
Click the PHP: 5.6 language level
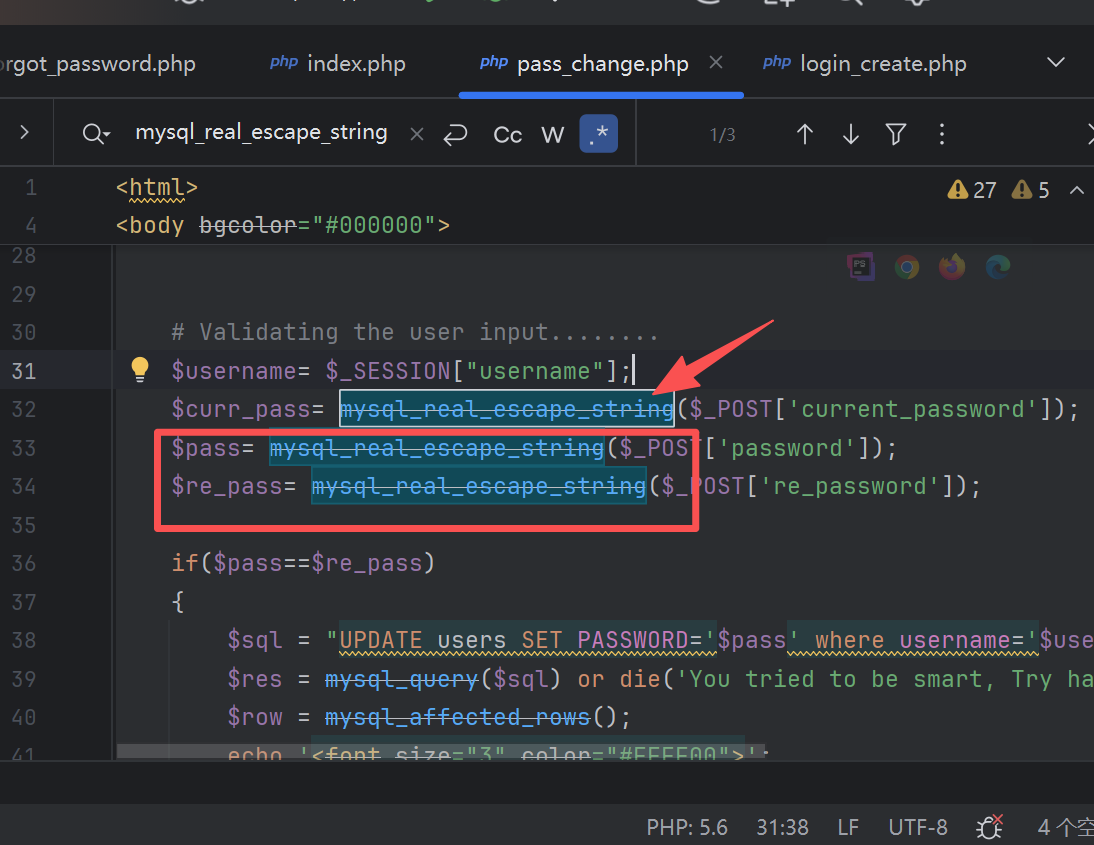pos(687,828)
